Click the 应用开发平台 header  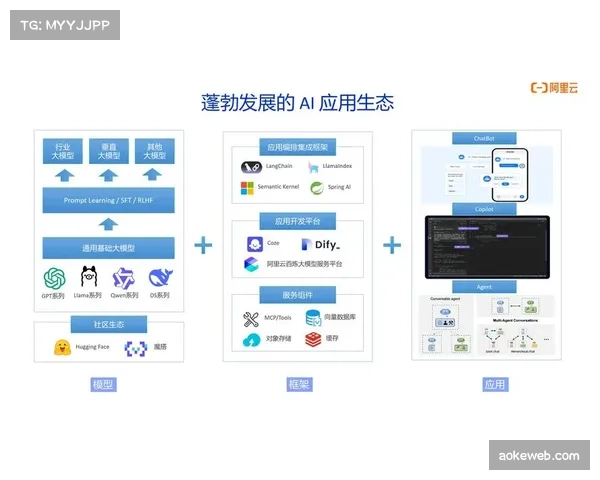tap(298, 221)
